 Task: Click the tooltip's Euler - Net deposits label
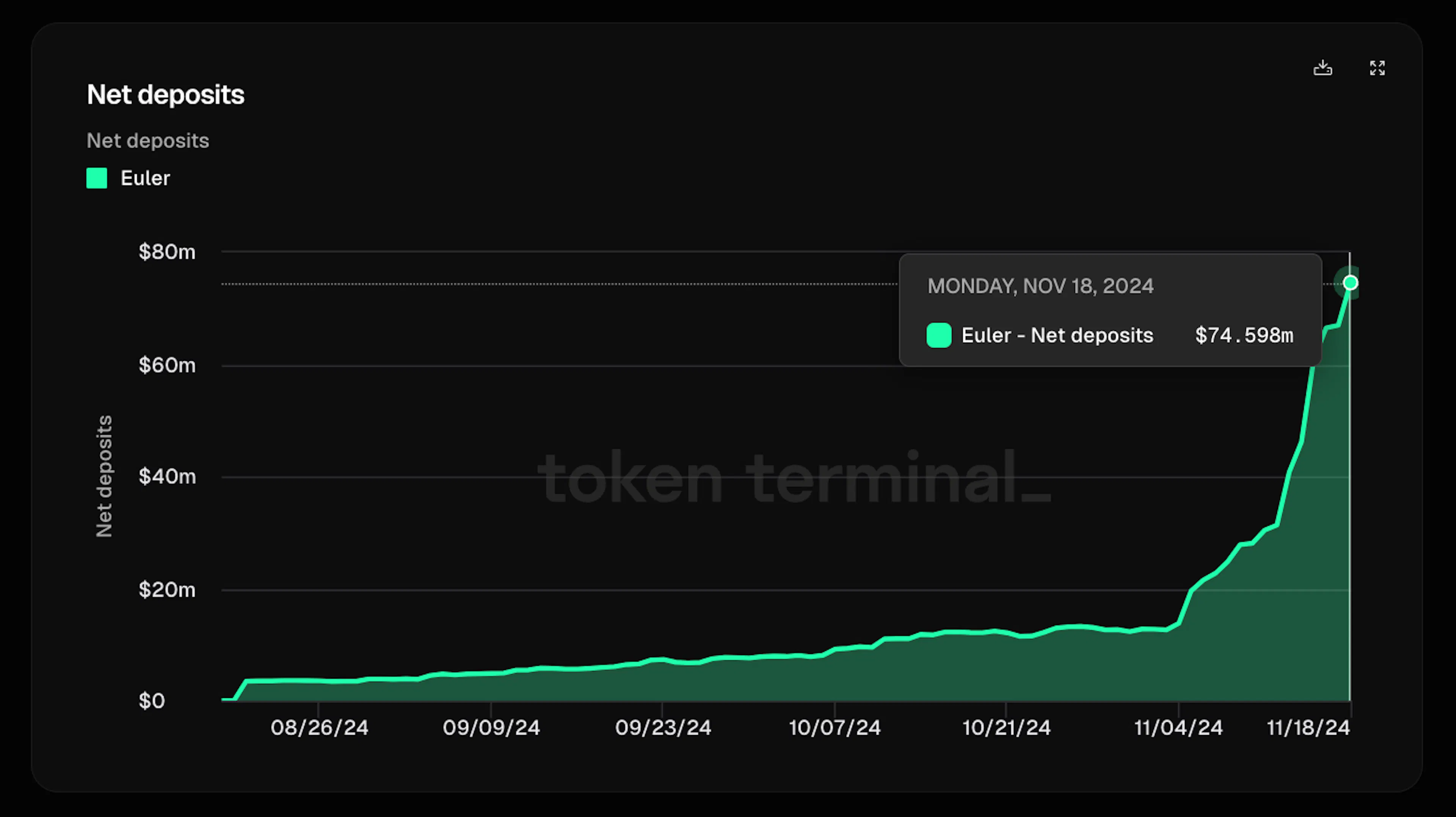click(1057, 335)
